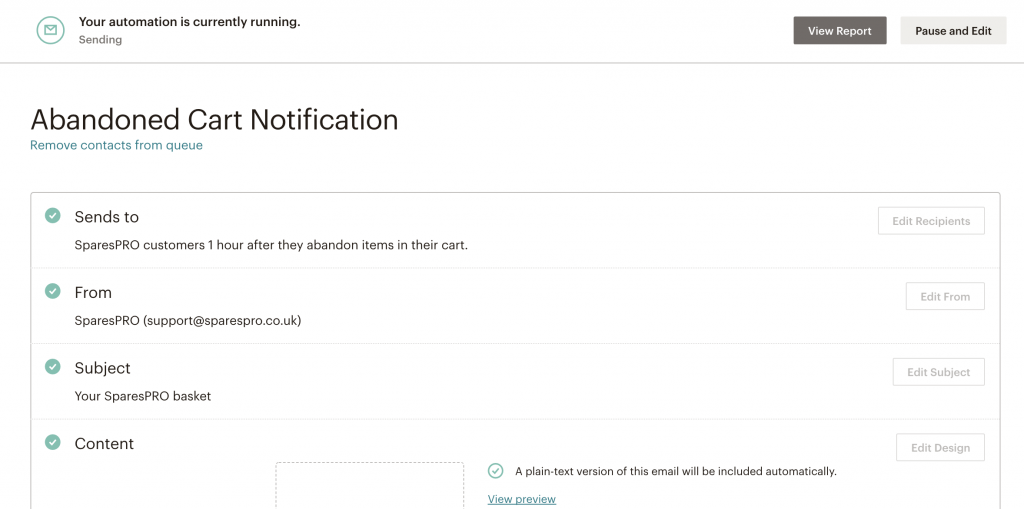Click the Sending status label
Viewport: 1024px width, 509px height.
100,40
